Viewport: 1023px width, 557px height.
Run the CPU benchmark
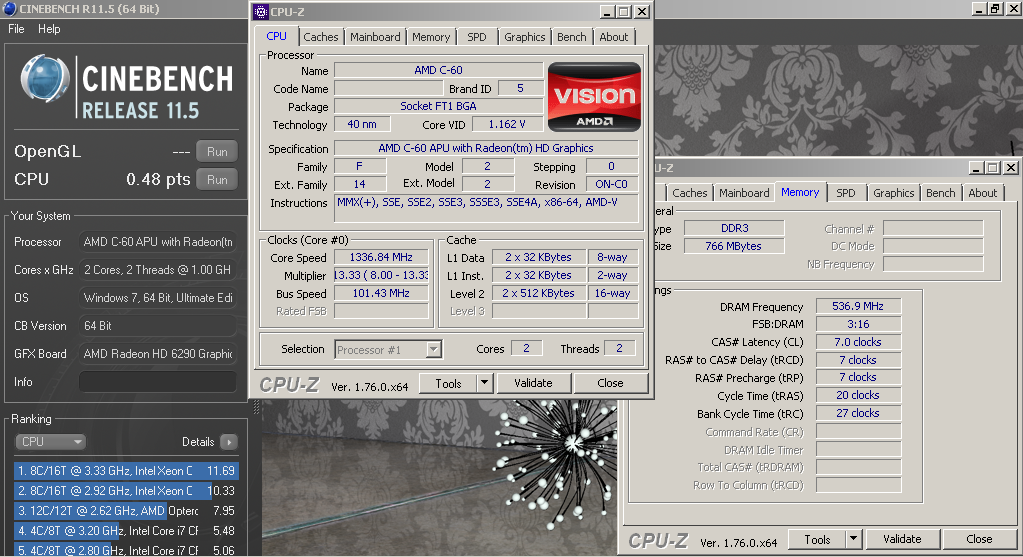(x=217, y=179)
